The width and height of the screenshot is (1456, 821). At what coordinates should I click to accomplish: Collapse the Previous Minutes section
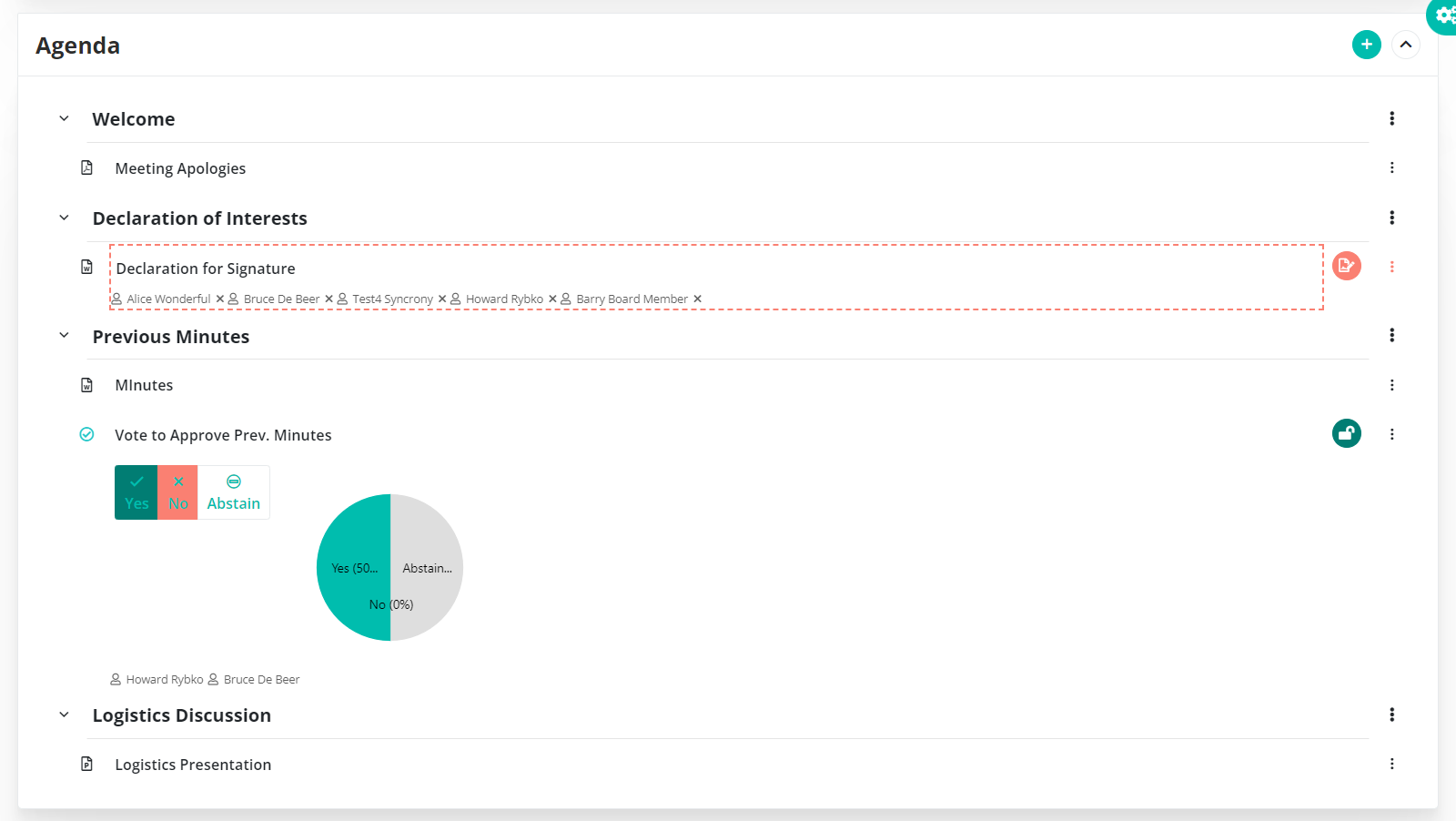(x=64, y=335)
